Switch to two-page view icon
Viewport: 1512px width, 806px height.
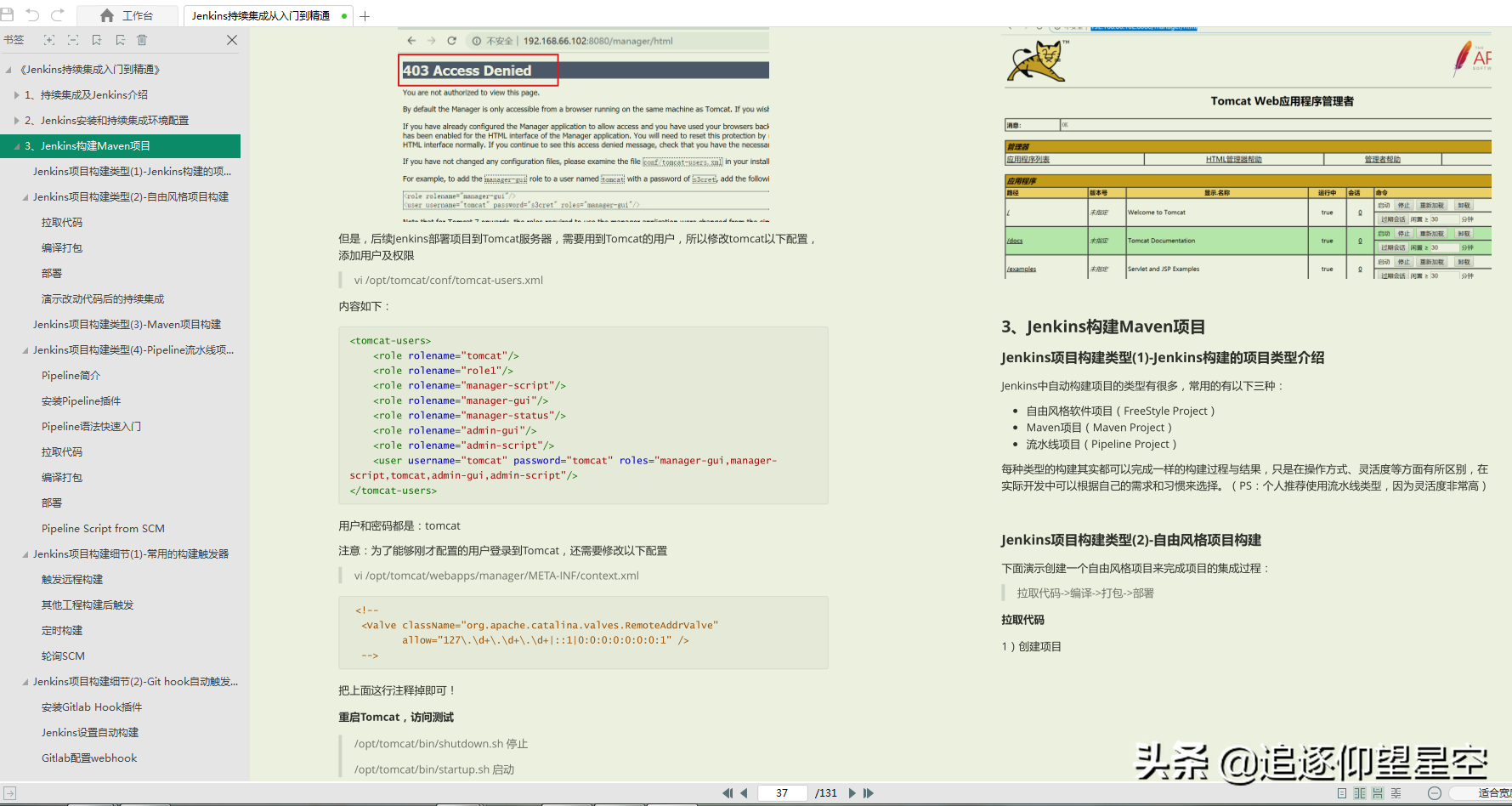tap(1360, 793)
